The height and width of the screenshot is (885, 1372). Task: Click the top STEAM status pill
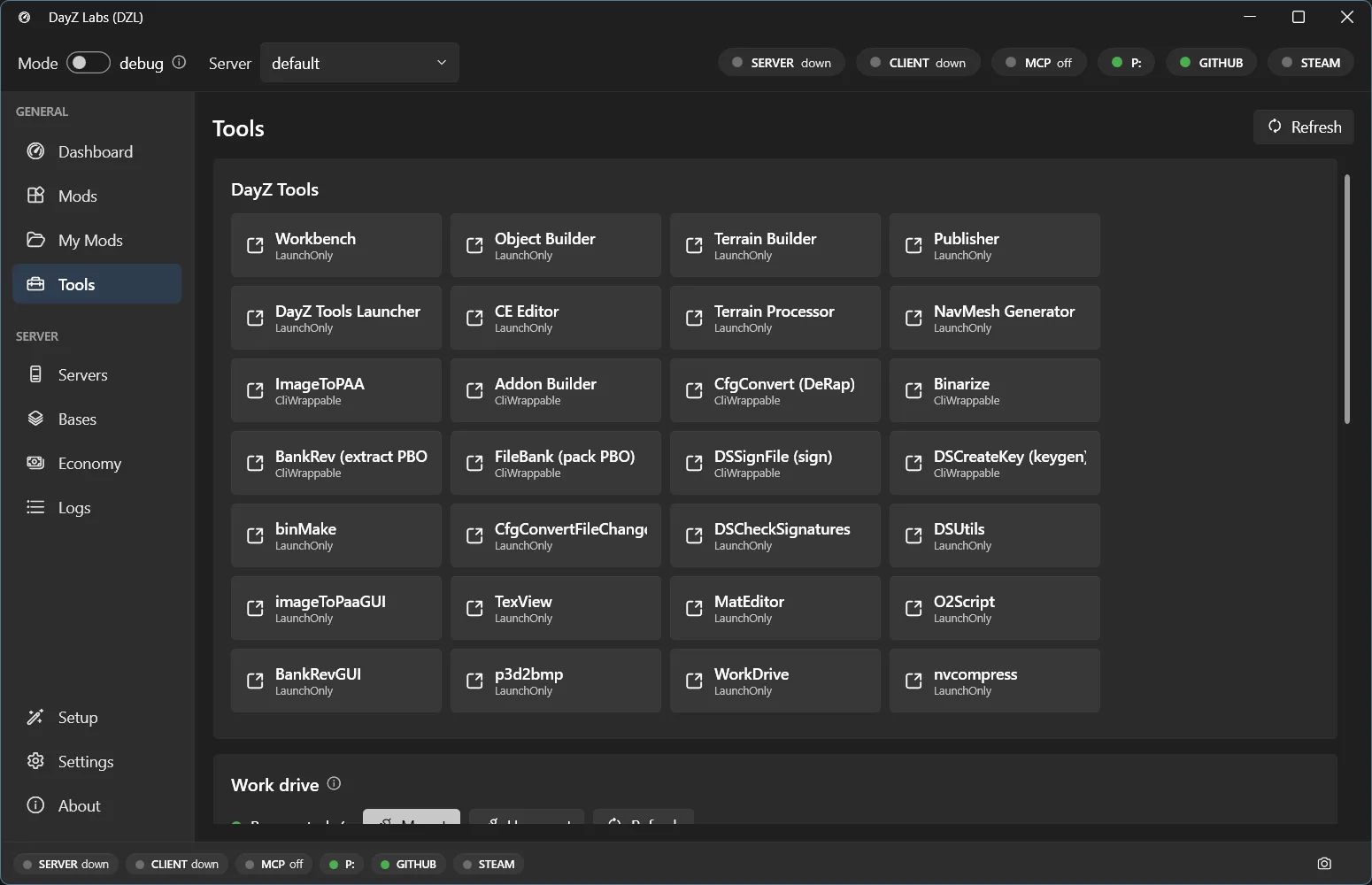(1311, 63)
